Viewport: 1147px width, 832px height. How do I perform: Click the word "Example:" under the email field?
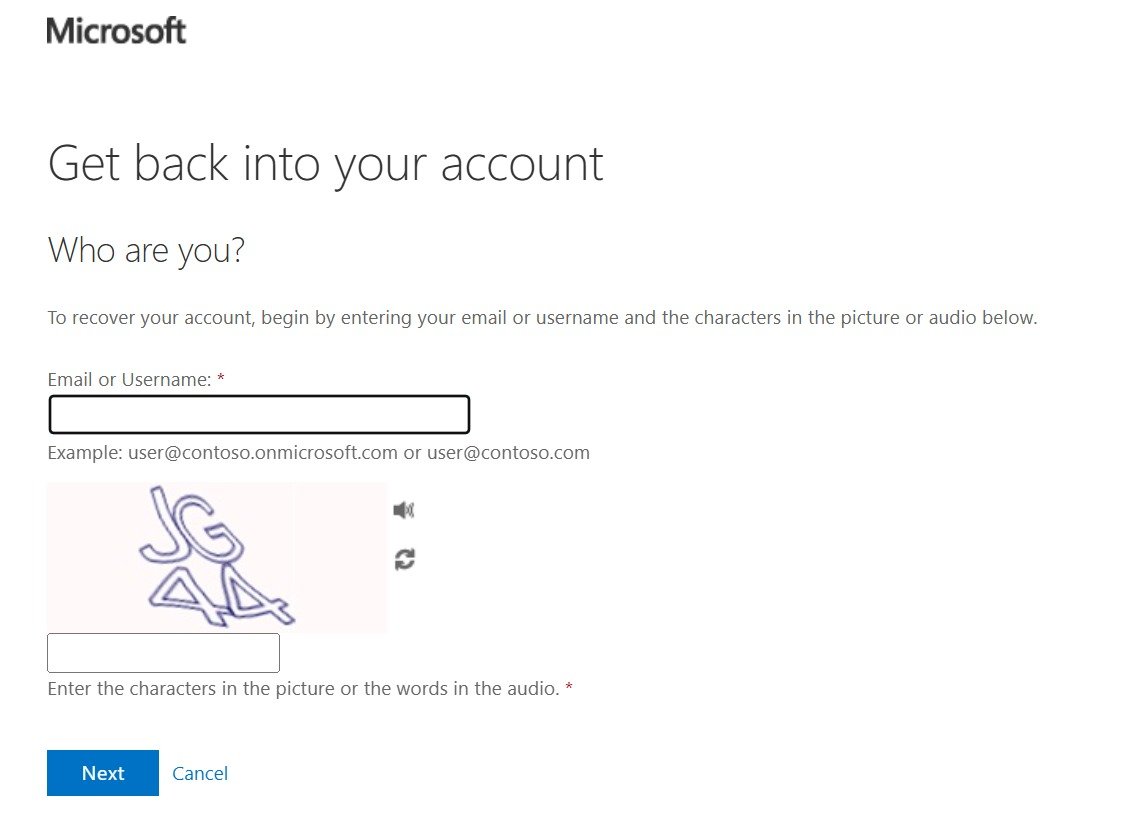coord(85,453)
